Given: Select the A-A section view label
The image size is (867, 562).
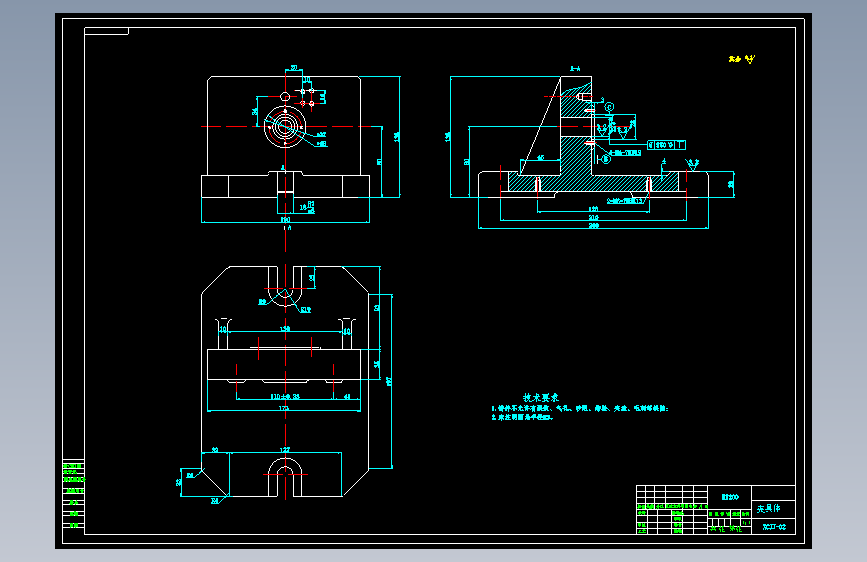Looking at the screenshot, I should point(575,69).
